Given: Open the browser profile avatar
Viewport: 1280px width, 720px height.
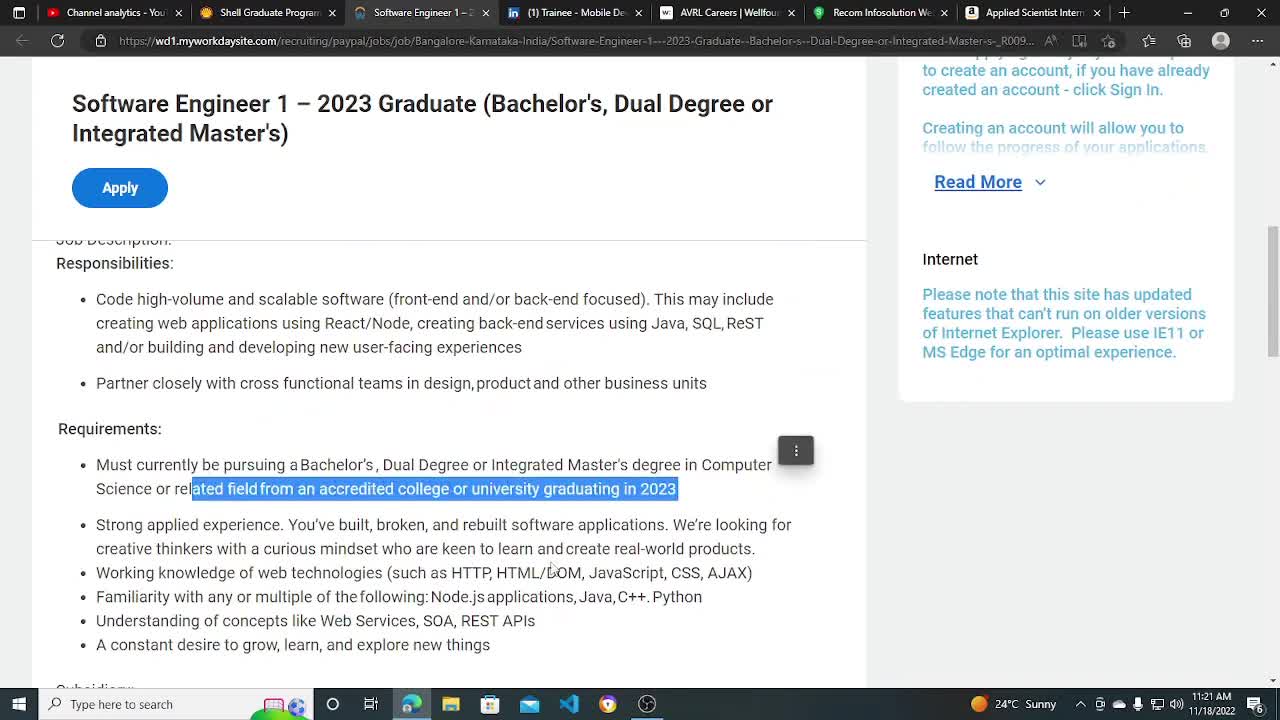Looking at the screenshot, I should click(x=1220, y=41).
